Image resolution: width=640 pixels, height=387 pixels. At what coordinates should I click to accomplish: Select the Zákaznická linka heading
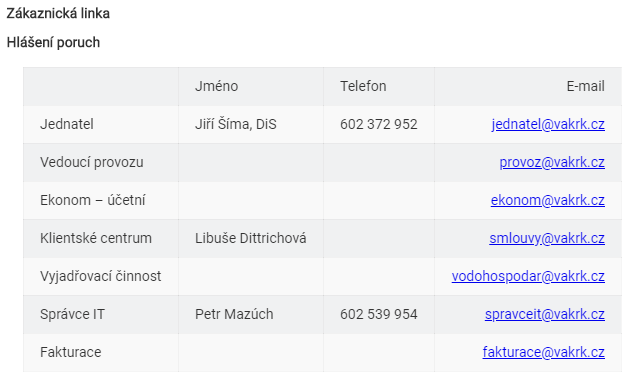coord(58,13)
